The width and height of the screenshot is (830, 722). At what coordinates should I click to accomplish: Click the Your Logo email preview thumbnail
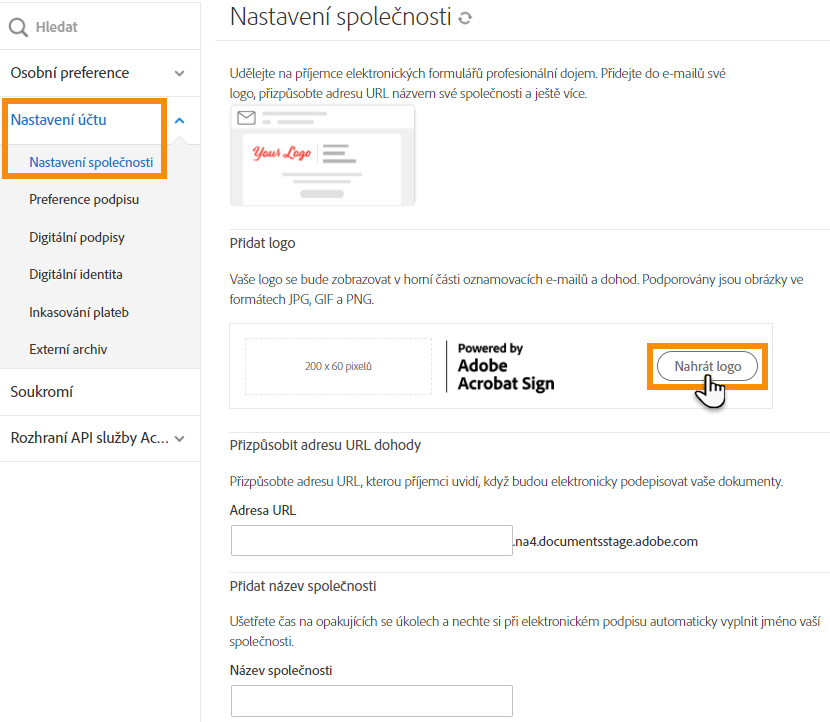click(322, 156)
